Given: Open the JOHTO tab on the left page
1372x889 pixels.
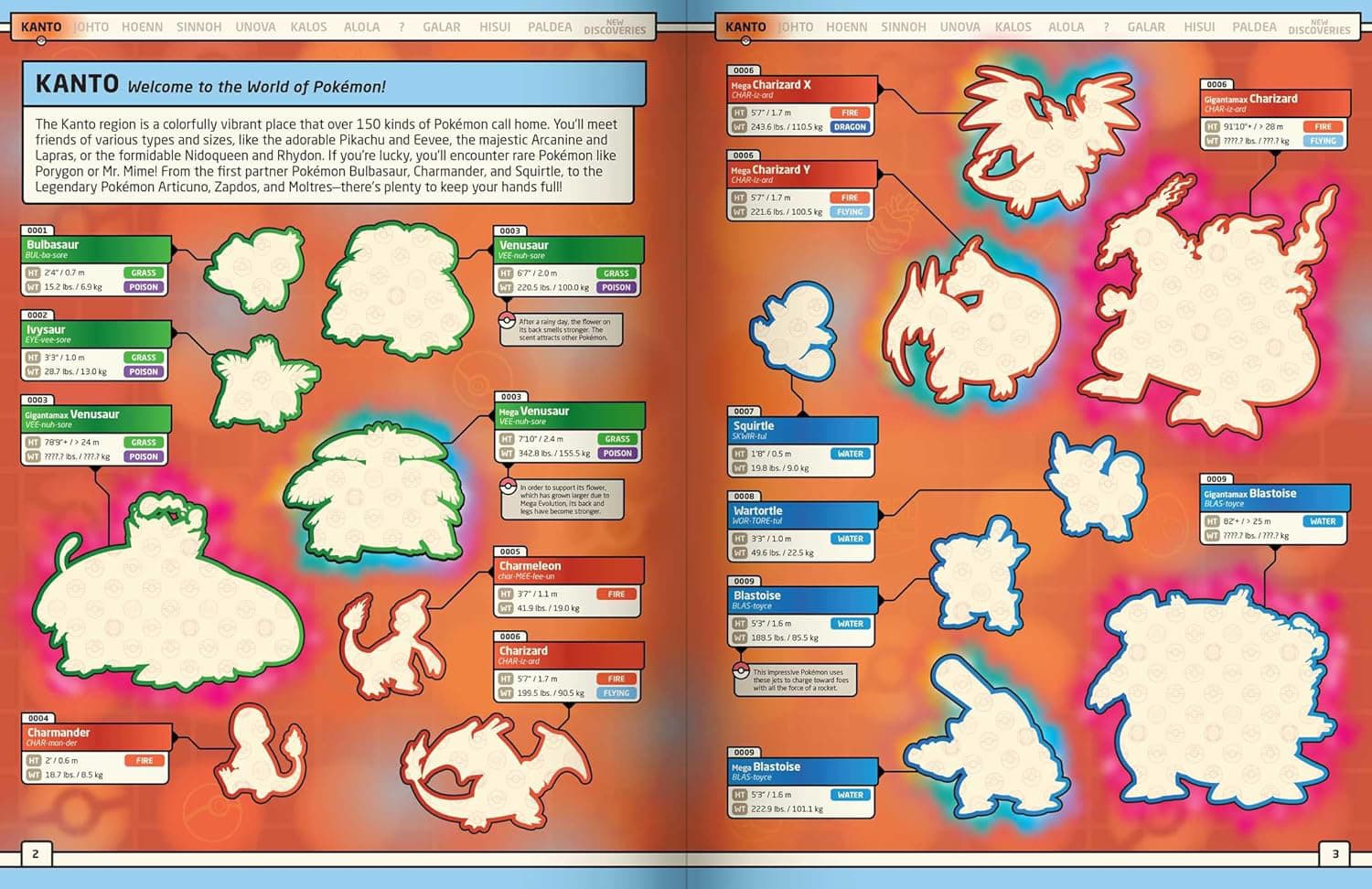Looking at the screenshot, I should click(91, 27).
